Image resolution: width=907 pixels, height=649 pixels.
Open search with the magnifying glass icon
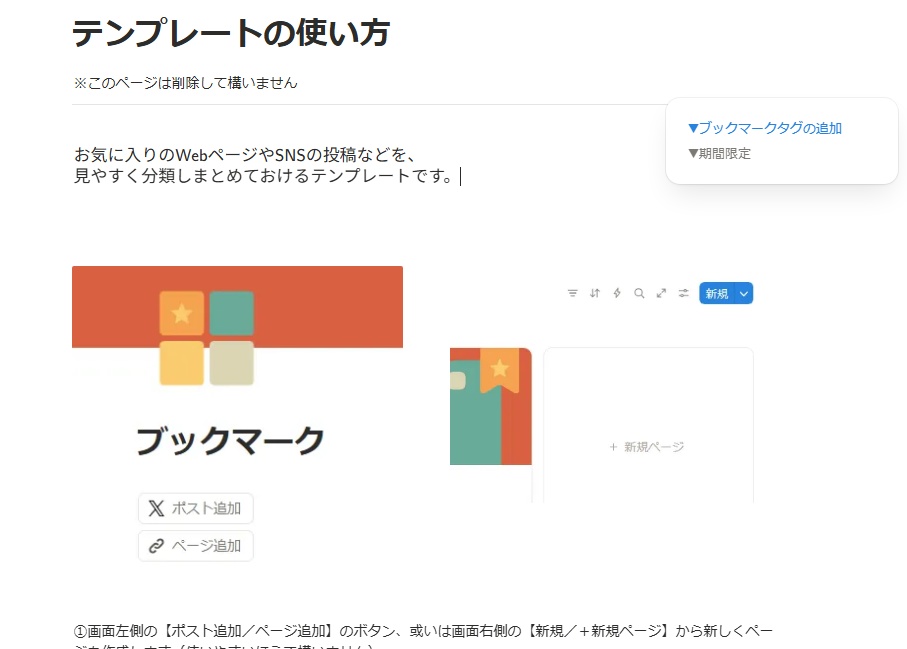[x=639, y=293]
